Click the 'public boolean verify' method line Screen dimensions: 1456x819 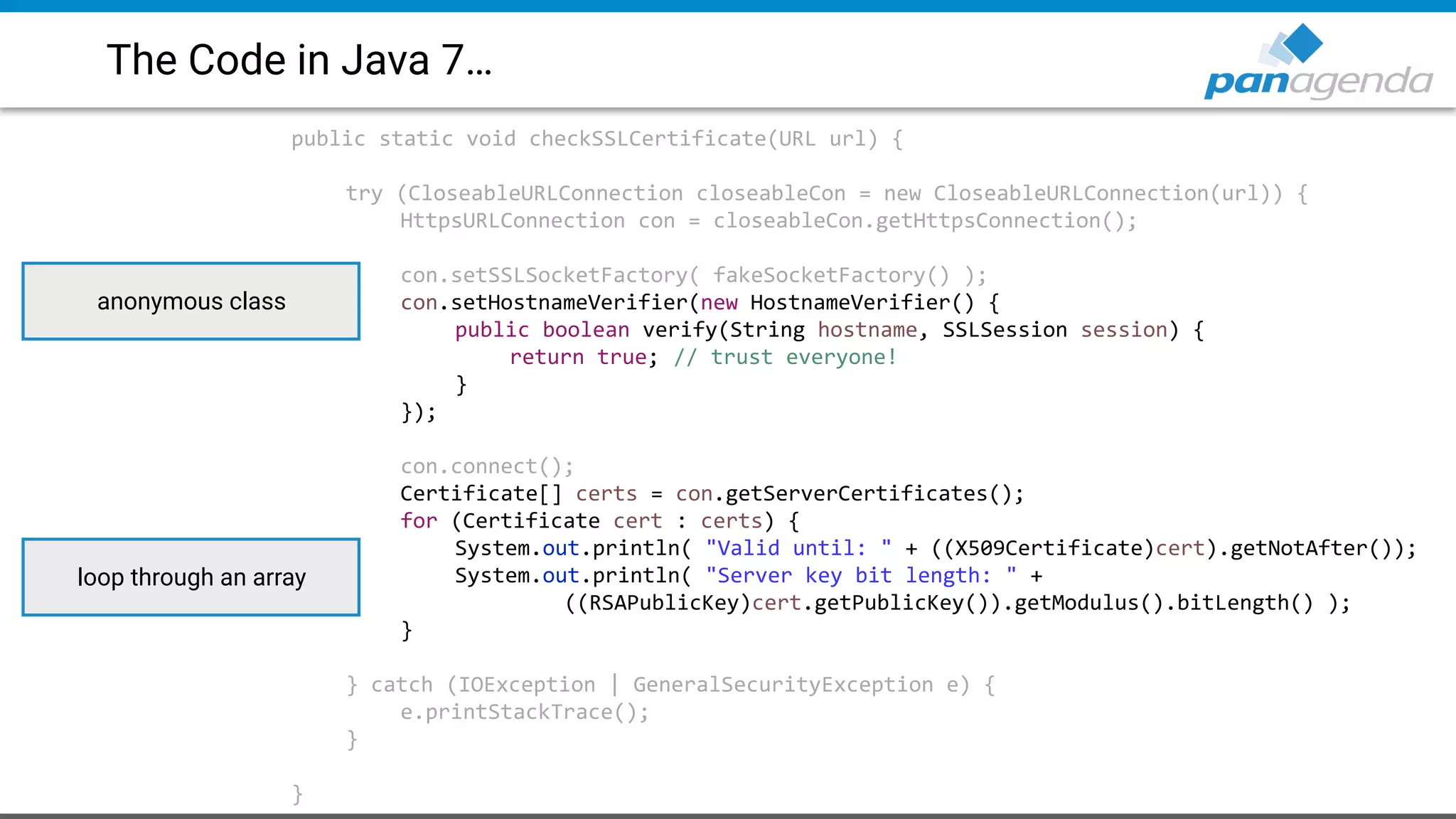pyautogui.click(x=829, y=330)
